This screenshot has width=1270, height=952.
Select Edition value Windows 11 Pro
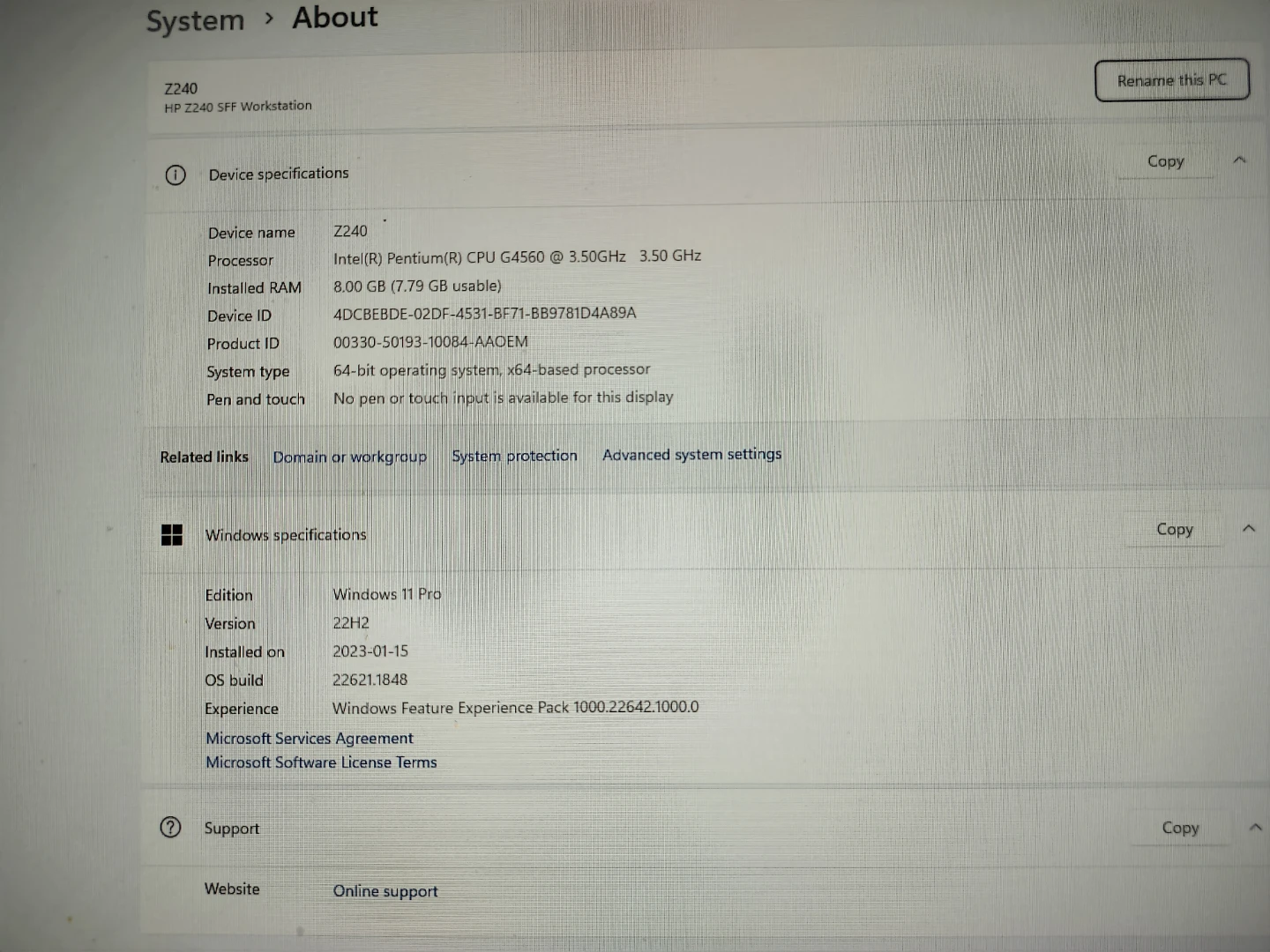(386, 594)
